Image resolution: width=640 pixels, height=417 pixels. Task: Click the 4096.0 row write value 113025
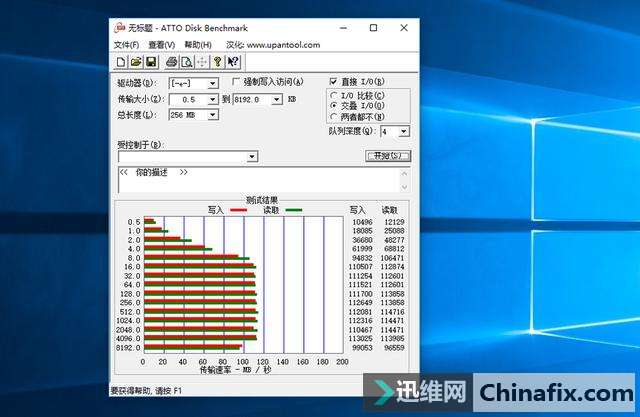click(360, 339)
